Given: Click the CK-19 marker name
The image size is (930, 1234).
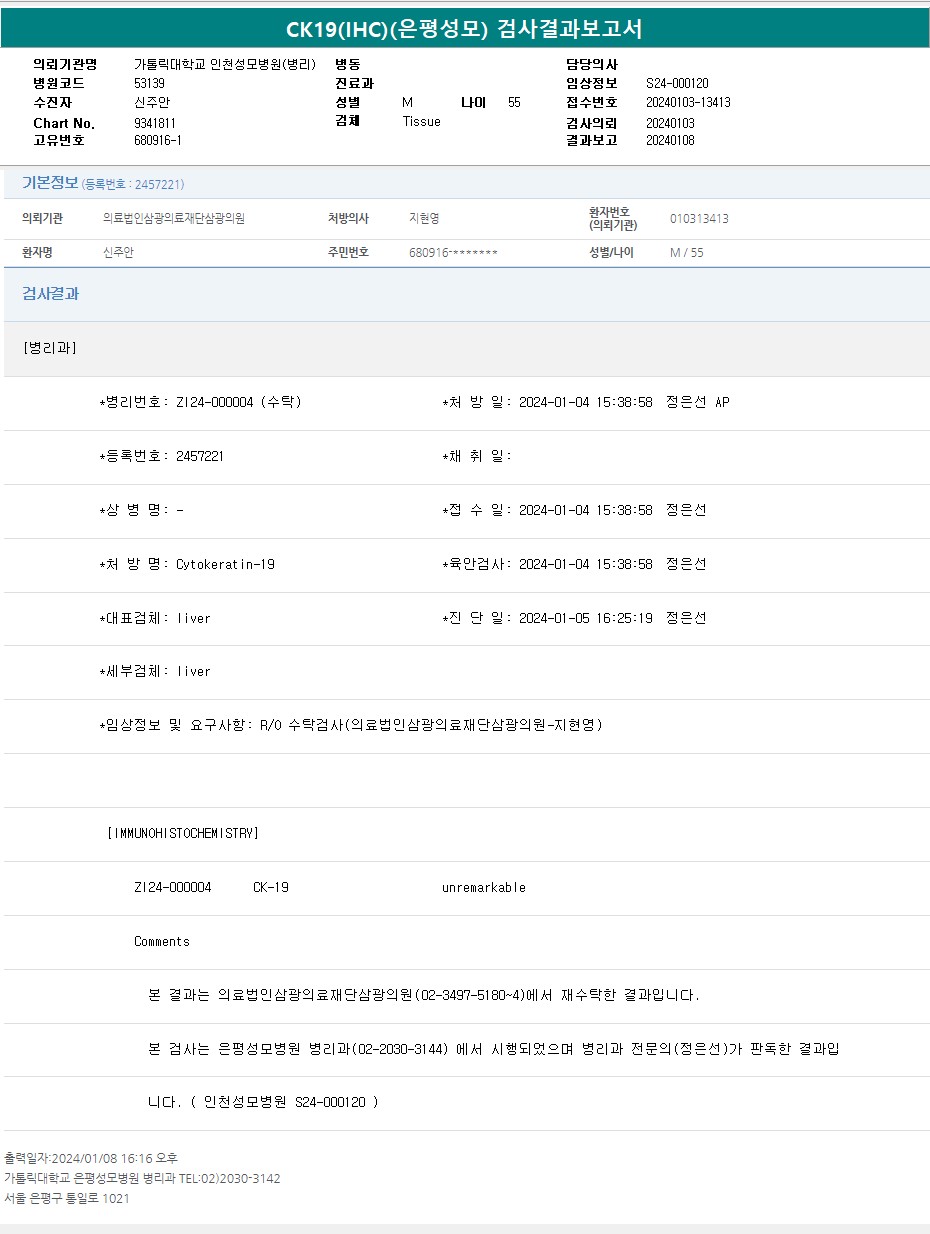Looking at the screenshot, I should 271,887.
